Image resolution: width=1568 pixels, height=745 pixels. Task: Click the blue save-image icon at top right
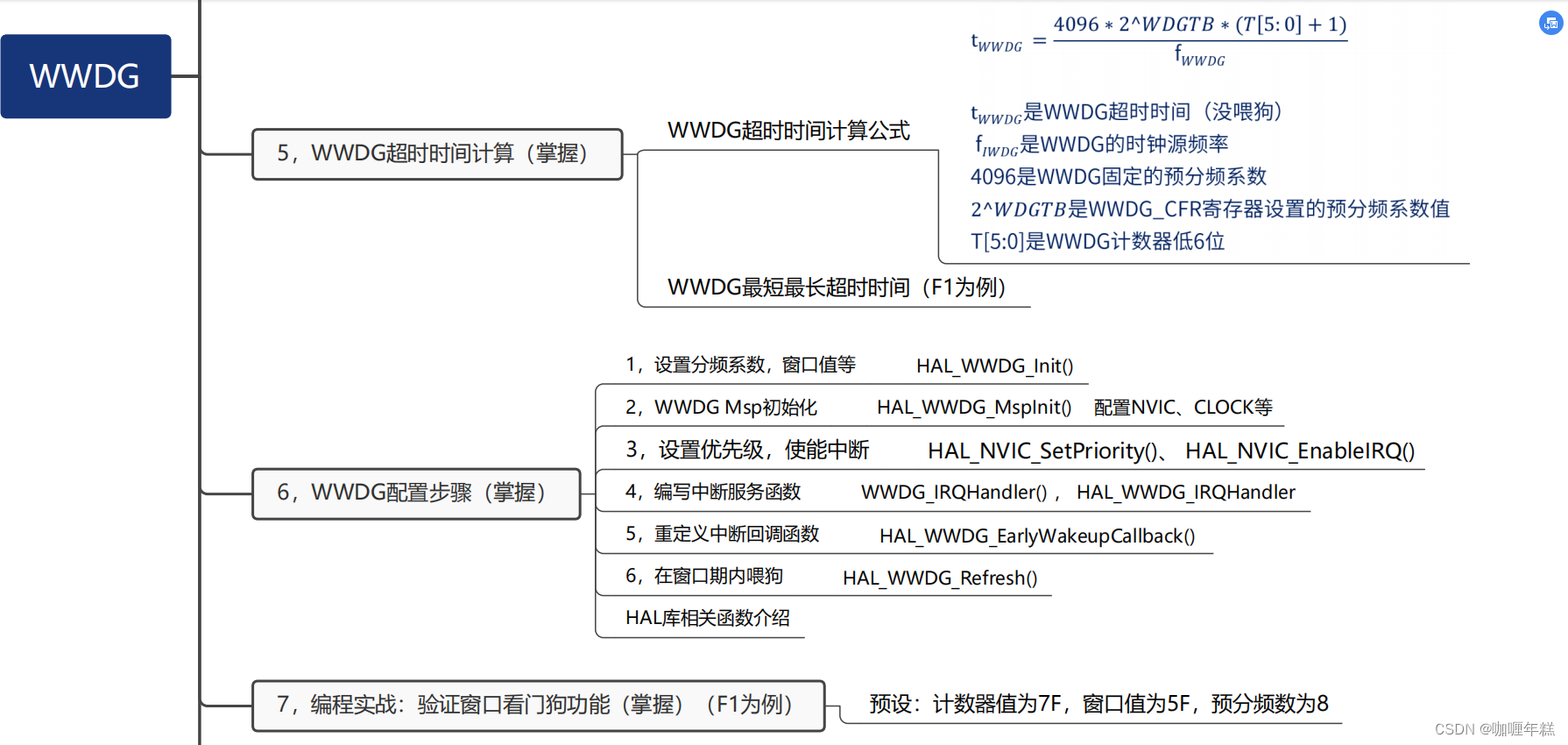click(1550, 23)
